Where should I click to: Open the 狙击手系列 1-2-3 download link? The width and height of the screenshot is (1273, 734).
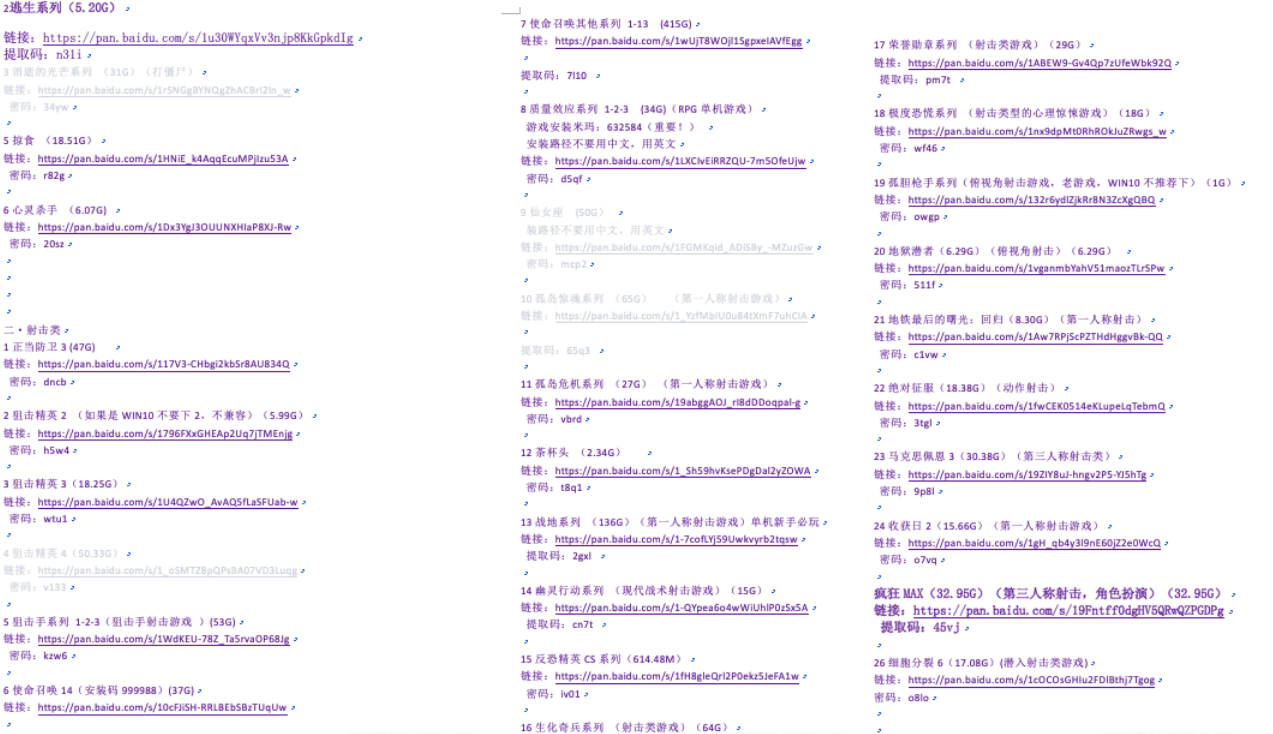(164, 639)
